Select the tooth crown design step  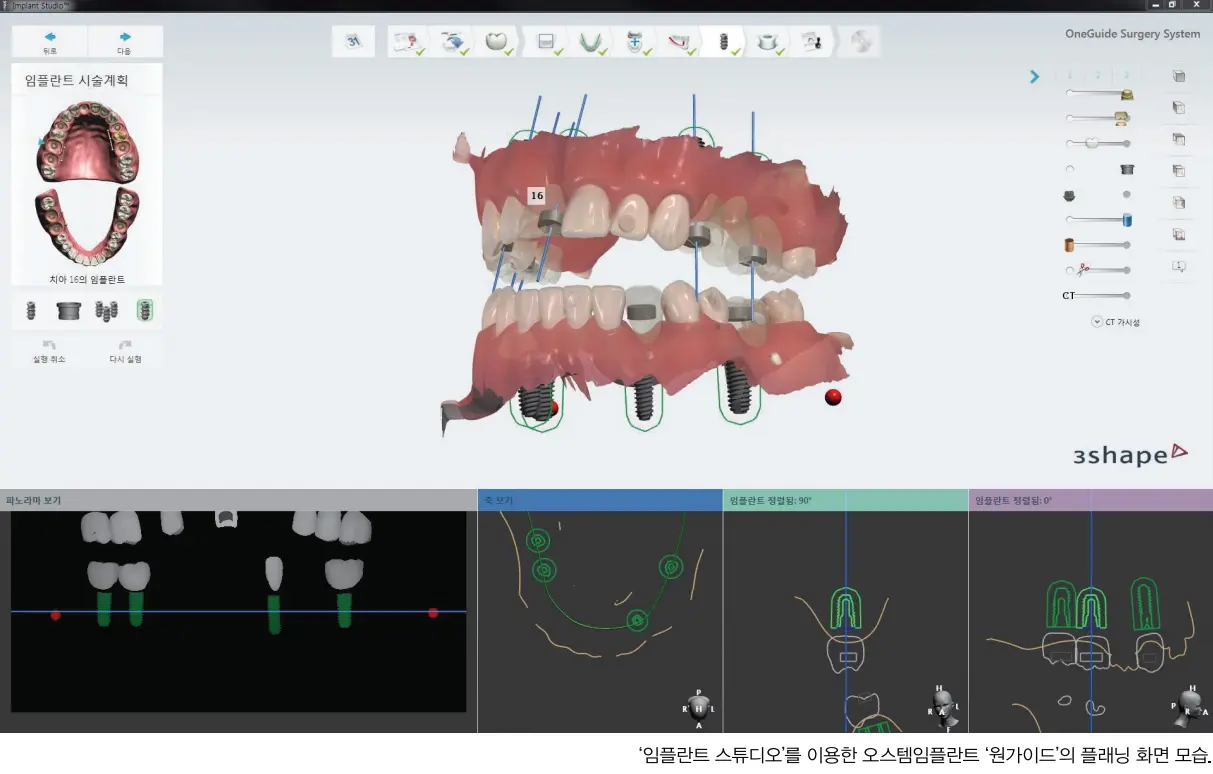(x=498, y=42)
